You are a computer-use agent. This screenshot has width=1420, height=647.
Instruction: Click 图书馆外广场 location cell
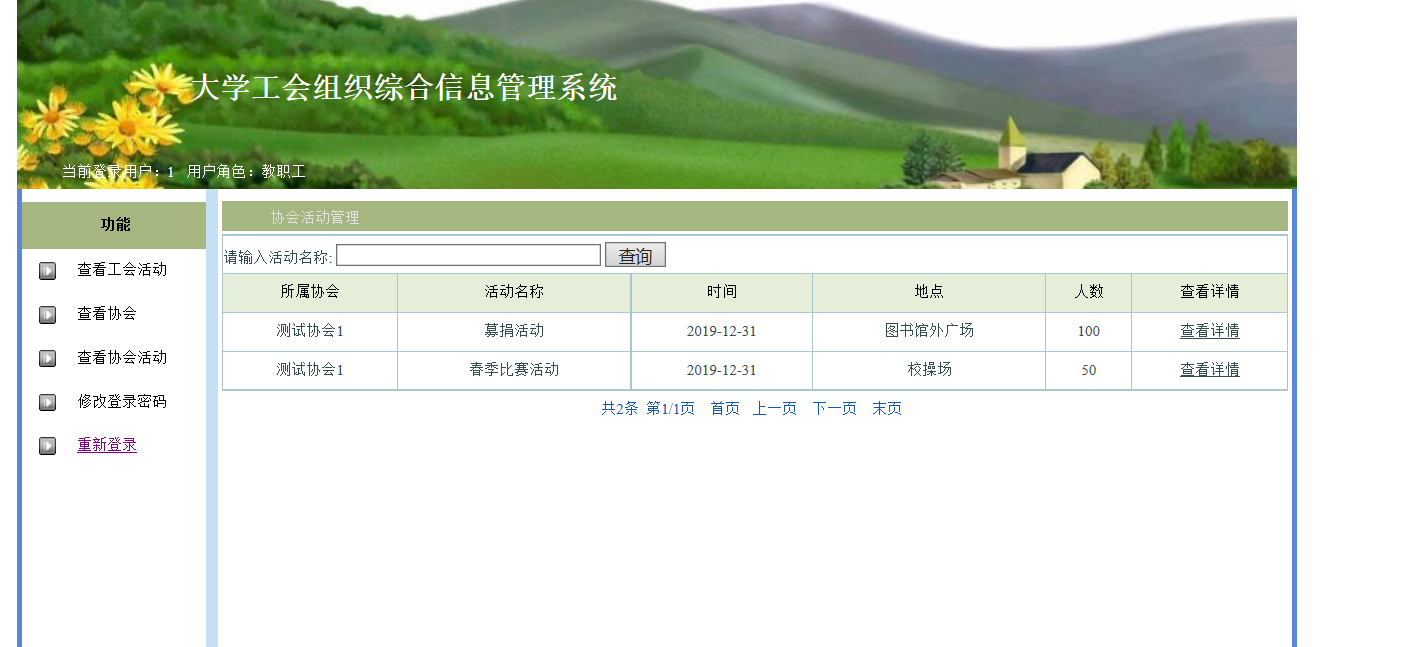(x=929, y=331)
